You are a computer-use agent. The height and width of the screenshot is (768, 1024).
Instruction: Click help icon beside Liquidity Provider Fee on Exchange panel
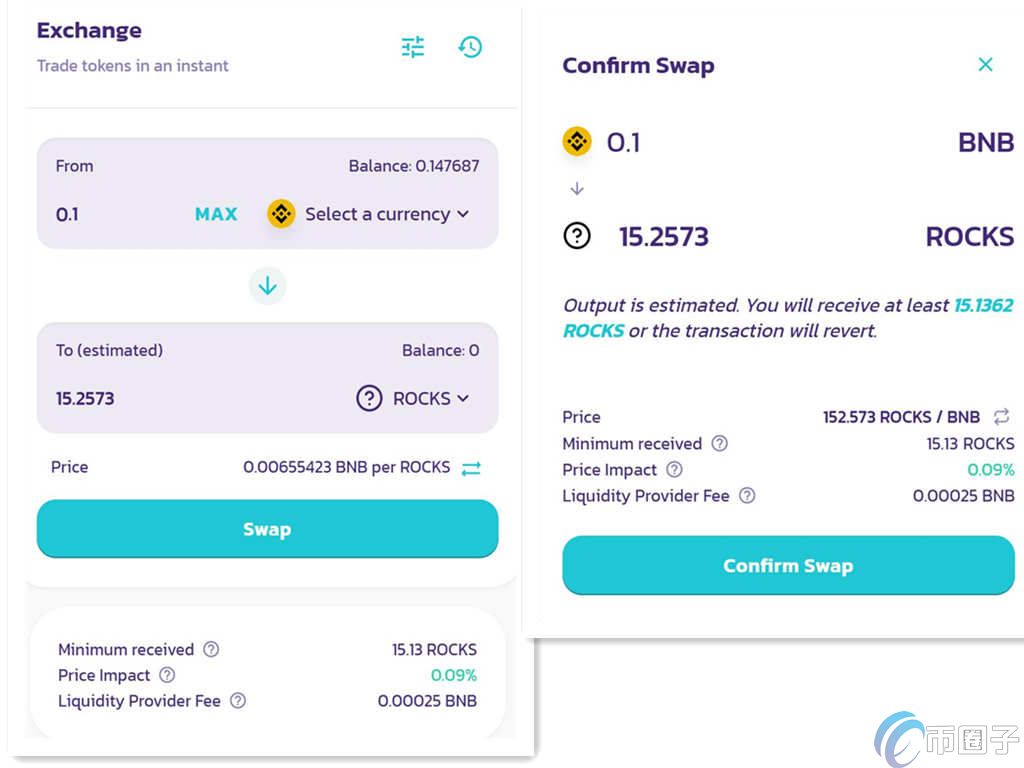[x=238, y=701]
